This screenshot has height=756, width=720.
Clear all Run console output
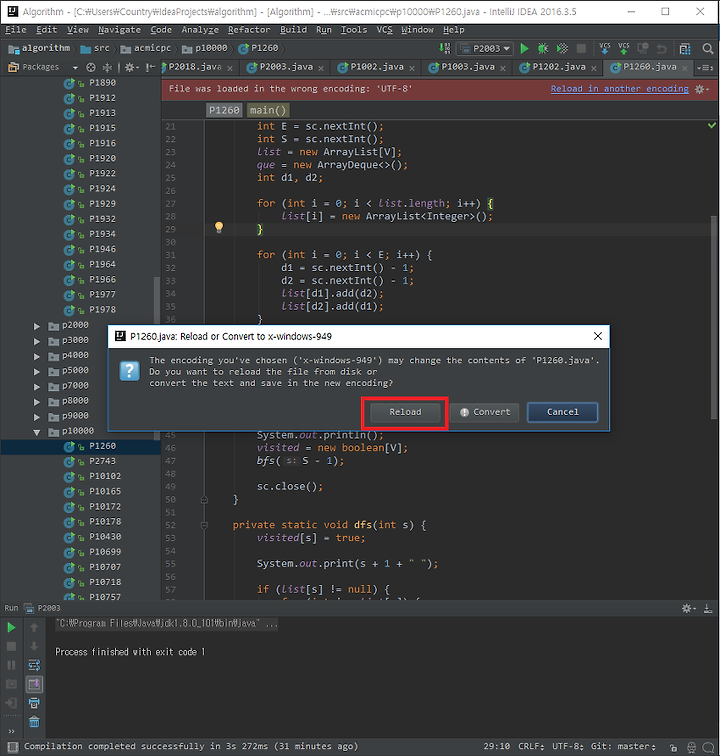(34, 722)
